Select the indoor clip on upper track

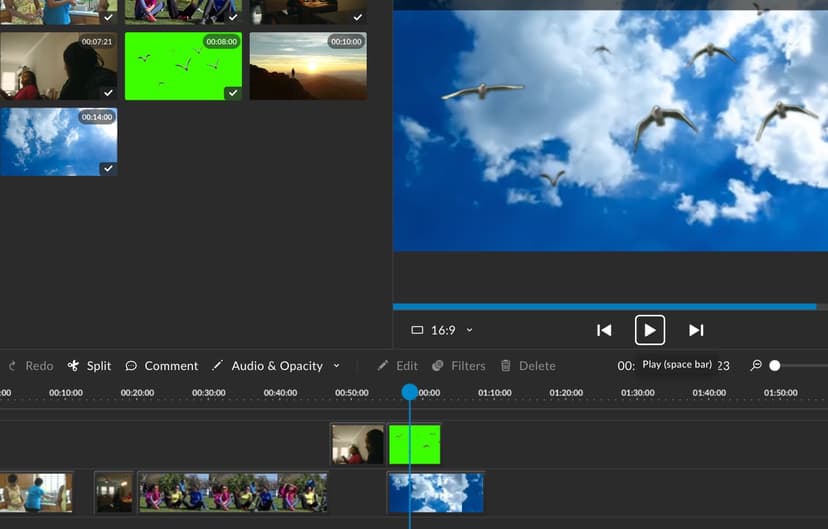(x=357, y=445)
